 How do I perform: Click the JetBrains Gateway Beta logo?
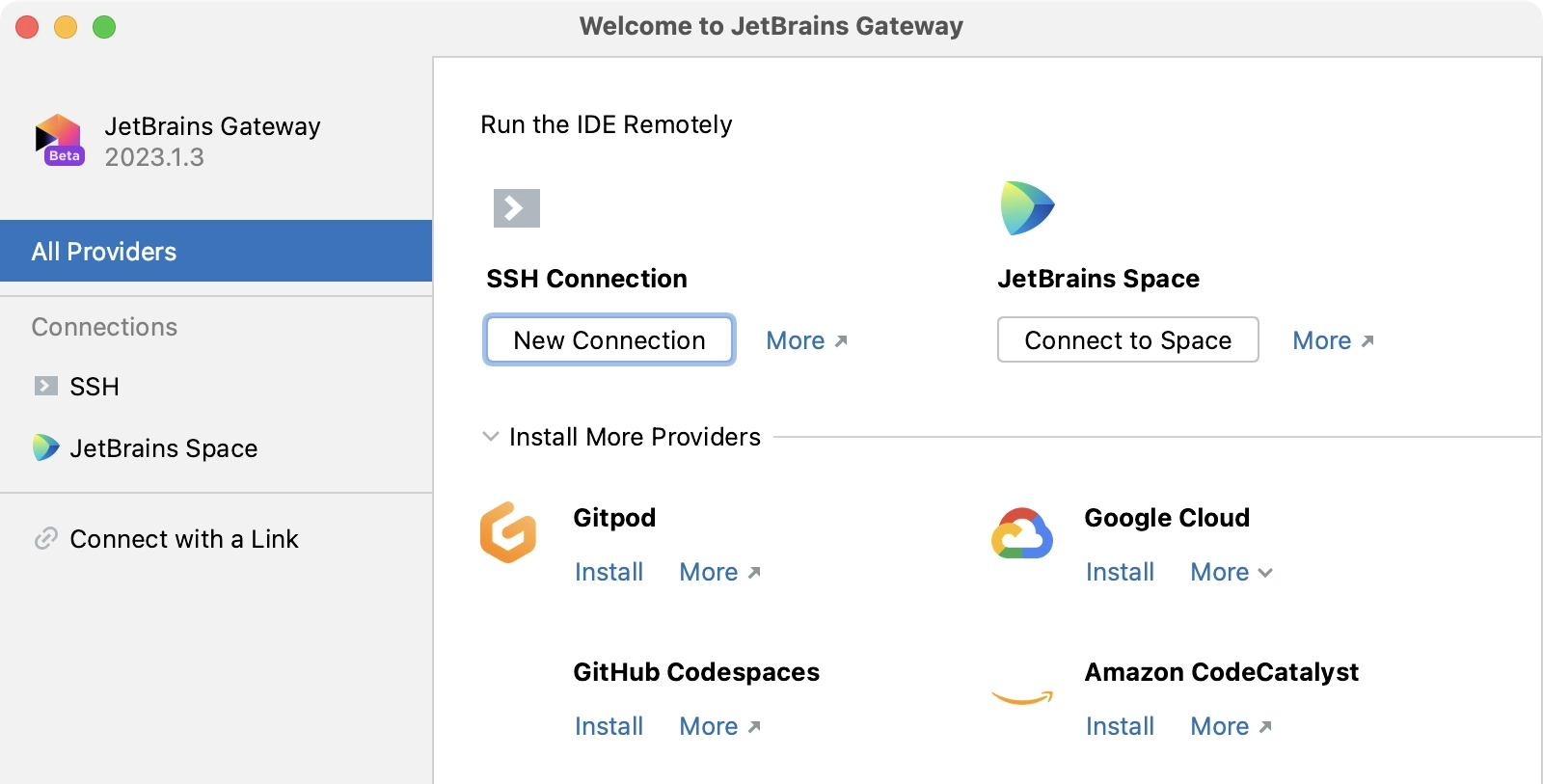(x=60, y=141)
